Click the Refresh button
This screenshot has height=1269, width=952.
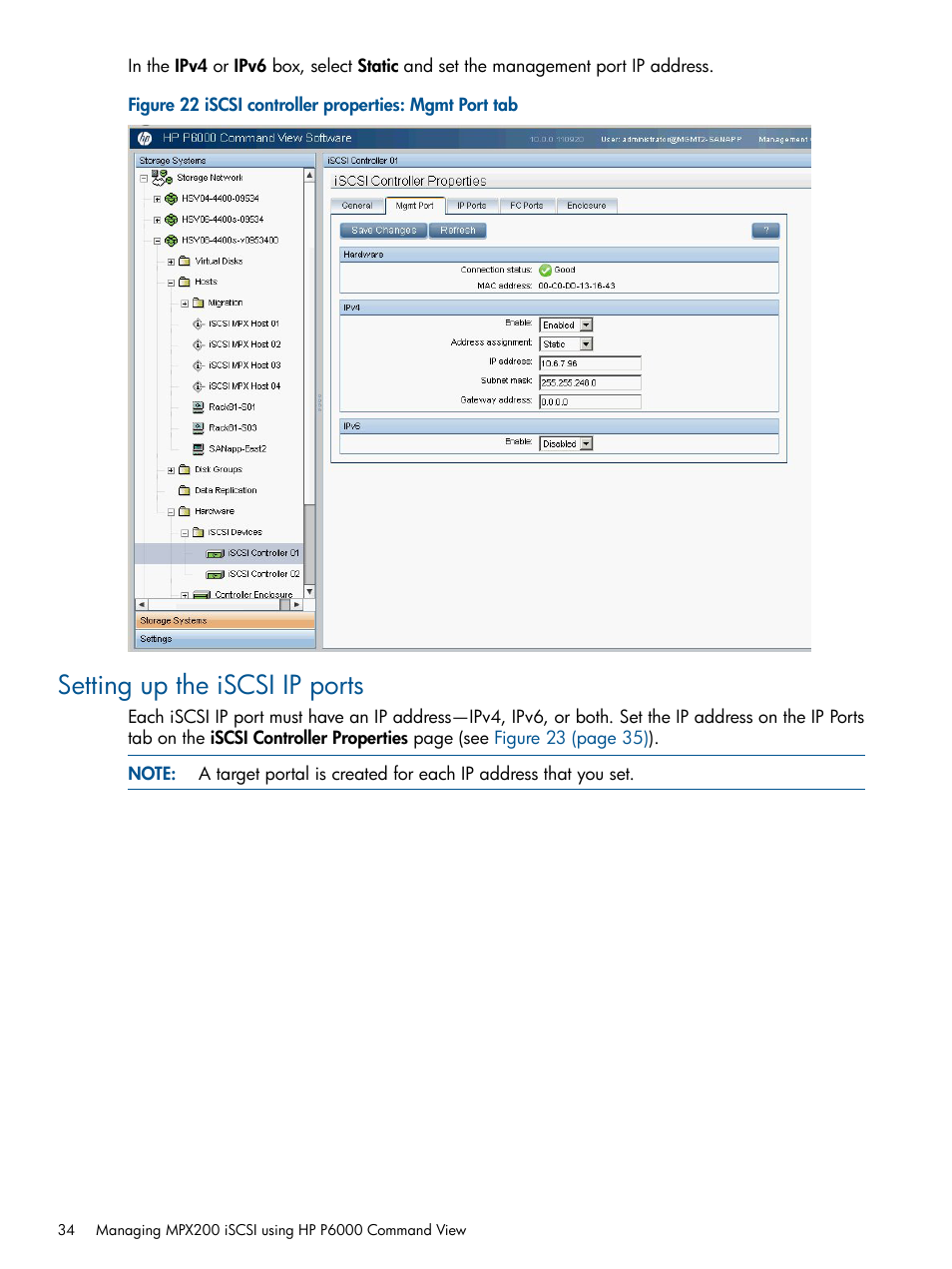click(458, 231)
